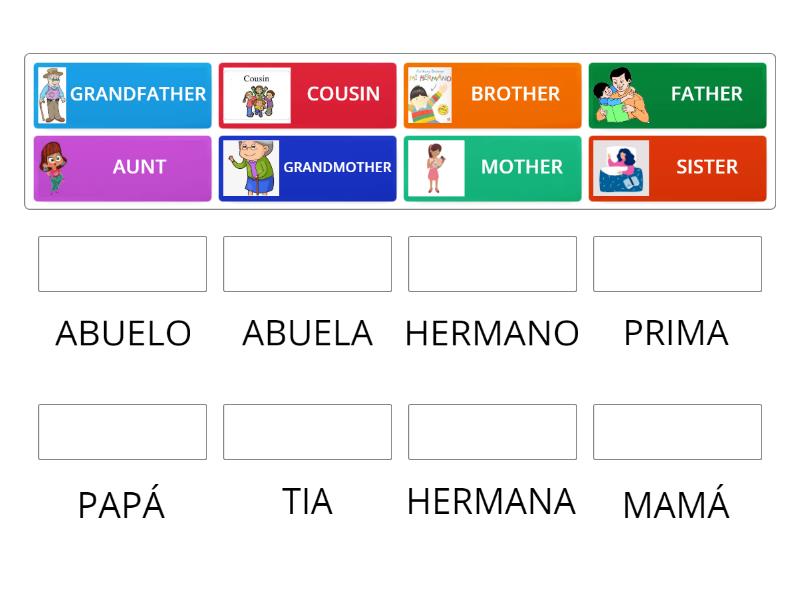800x600 pixels.
Task: Select the empty box above PRIMA
Action: coord(677,264)
